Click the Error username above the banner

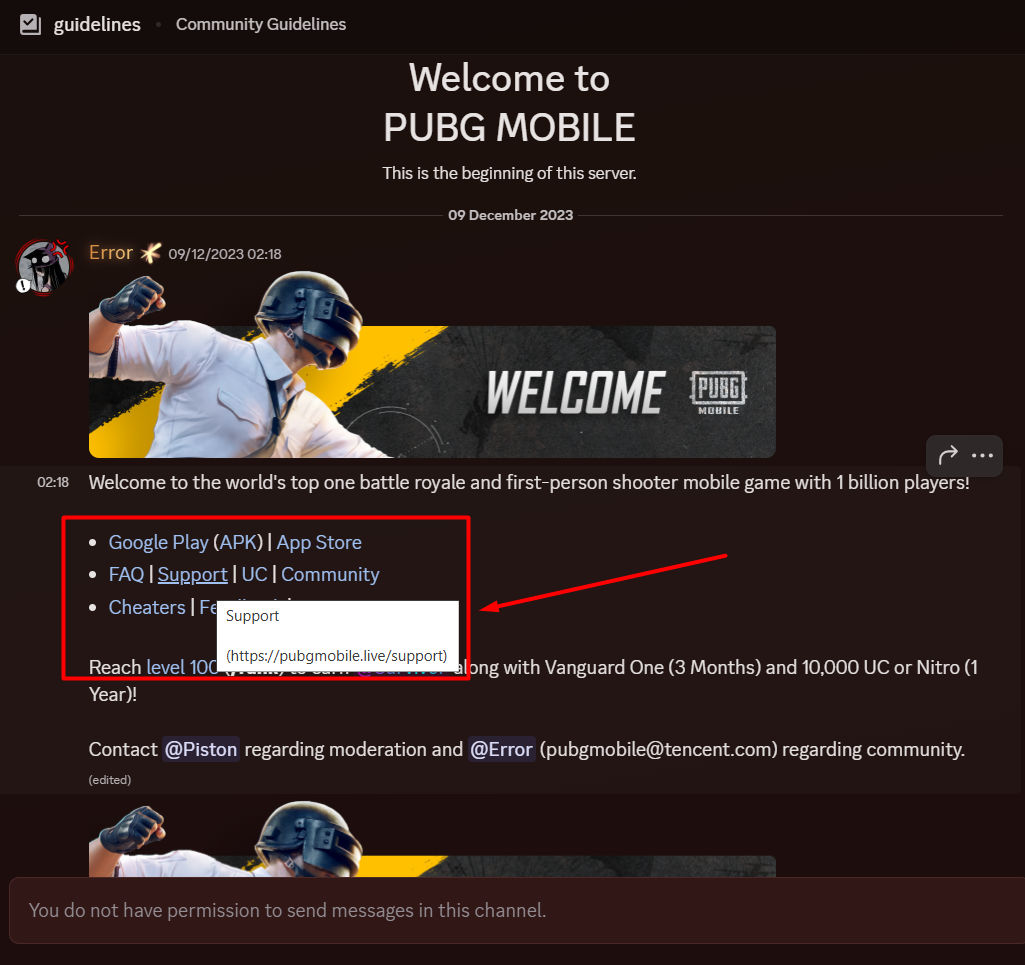(111, 252)
